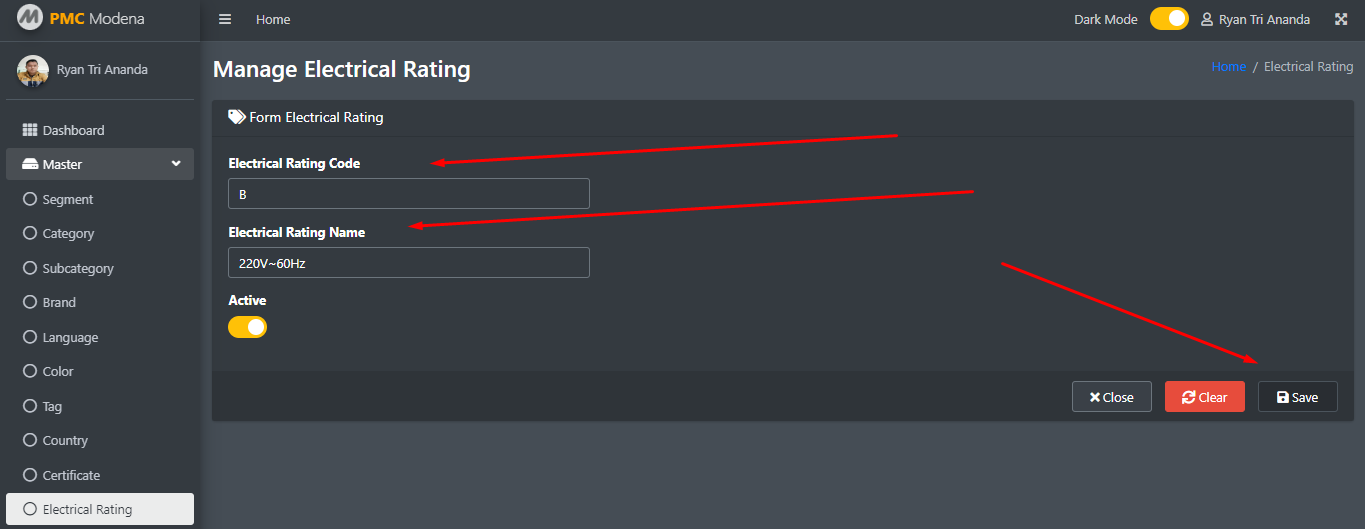The height and width of the screenshot is (529, 1365).
Task: Open the Master sidebar section
Action: [x=100, y=164]
